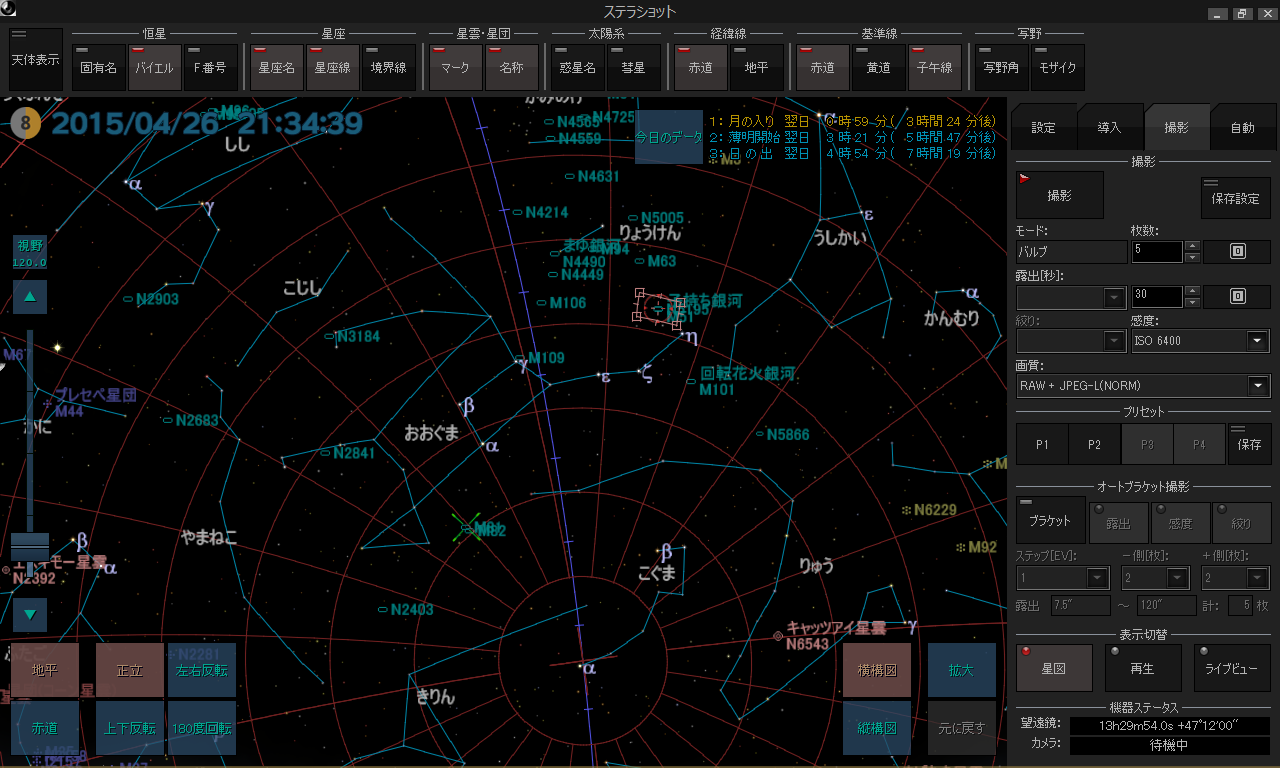Toggle バイエル star designation display
The image size is (1280, 768).
point(155,67)
